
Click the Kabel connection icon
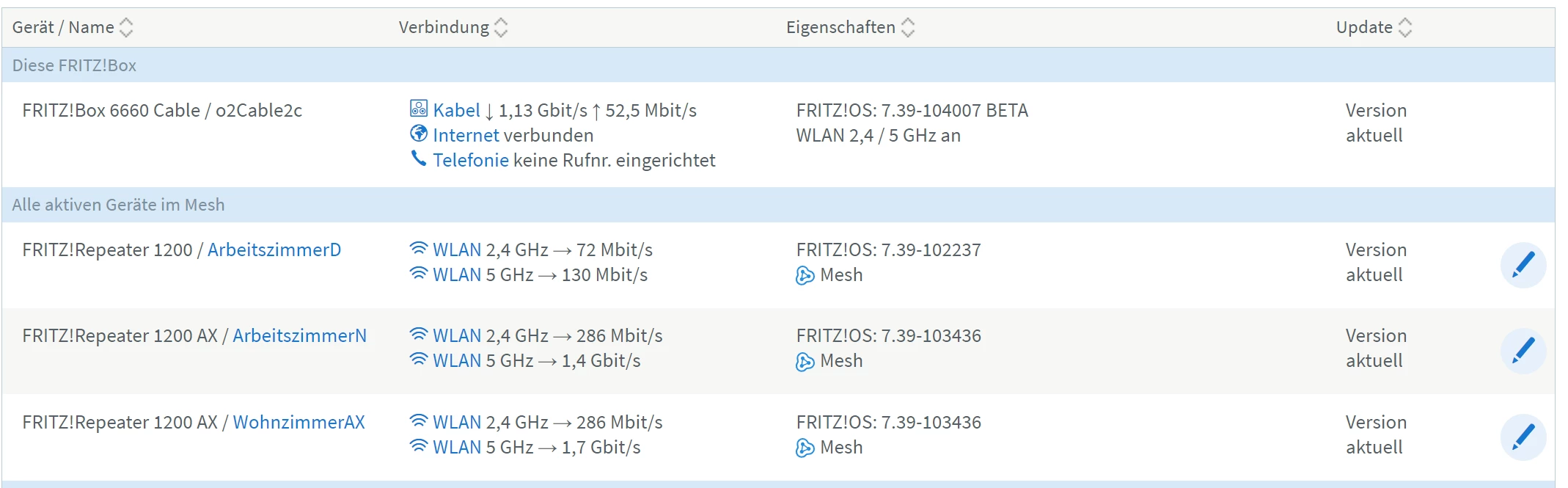419,109
